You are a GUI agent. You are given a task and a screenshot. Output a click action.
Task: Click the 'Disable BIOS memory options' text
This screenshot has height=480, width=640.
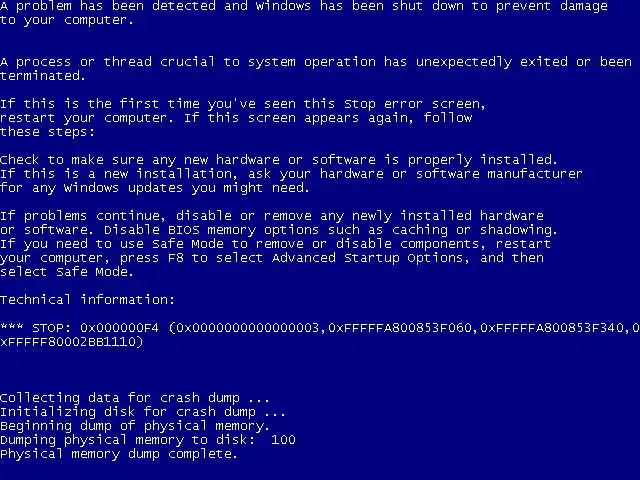(x=211, y=230)
